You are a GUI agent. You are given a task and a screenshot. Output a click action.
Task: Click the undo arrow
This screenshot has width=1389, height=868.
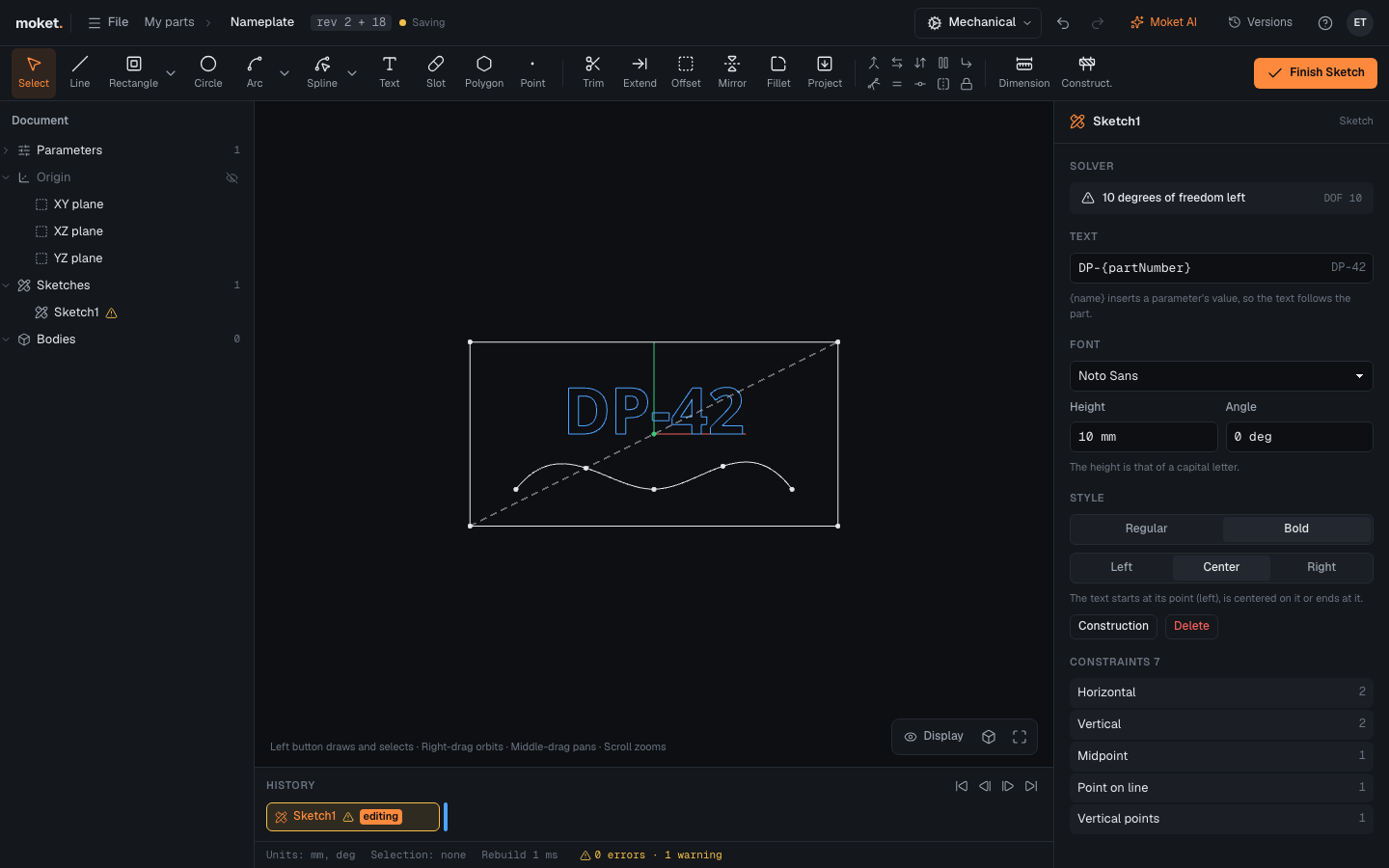pyautogui.click(x=1063, y=22)
